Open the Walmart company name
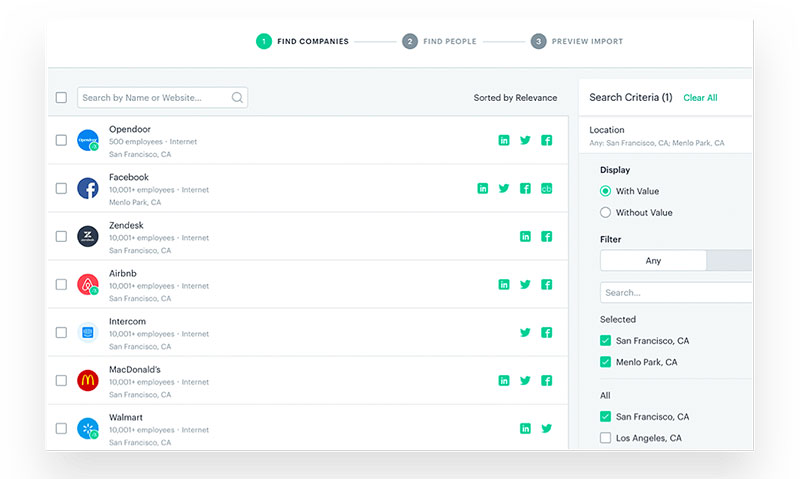 (126, 417)
